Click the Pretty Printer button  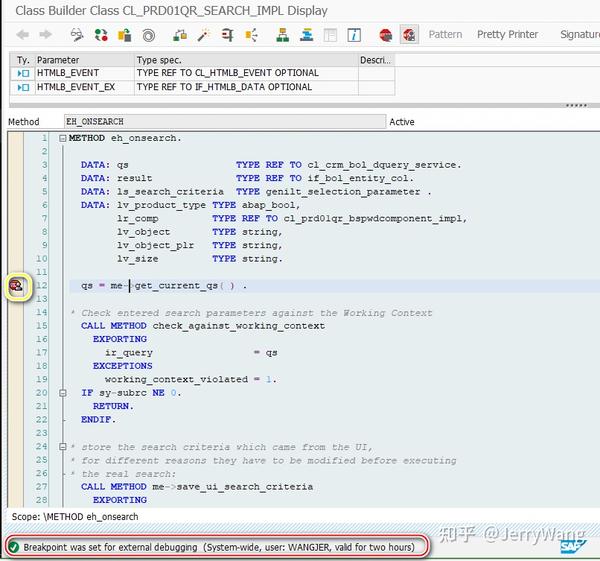507,34
